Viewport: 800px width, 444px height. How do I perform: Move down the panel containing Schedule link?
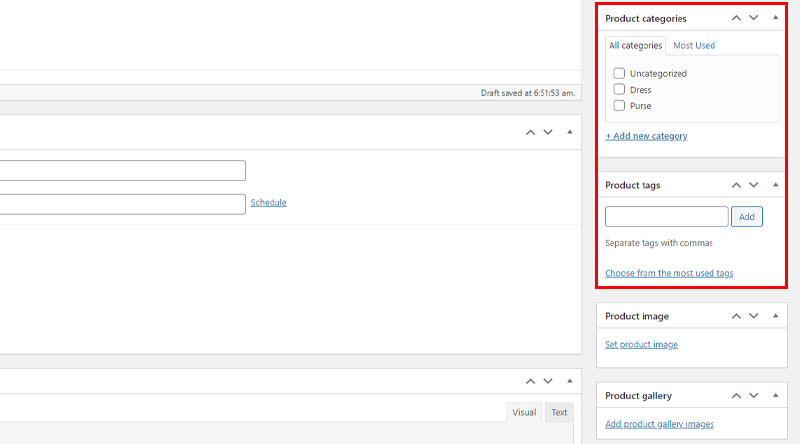point(548,132)
